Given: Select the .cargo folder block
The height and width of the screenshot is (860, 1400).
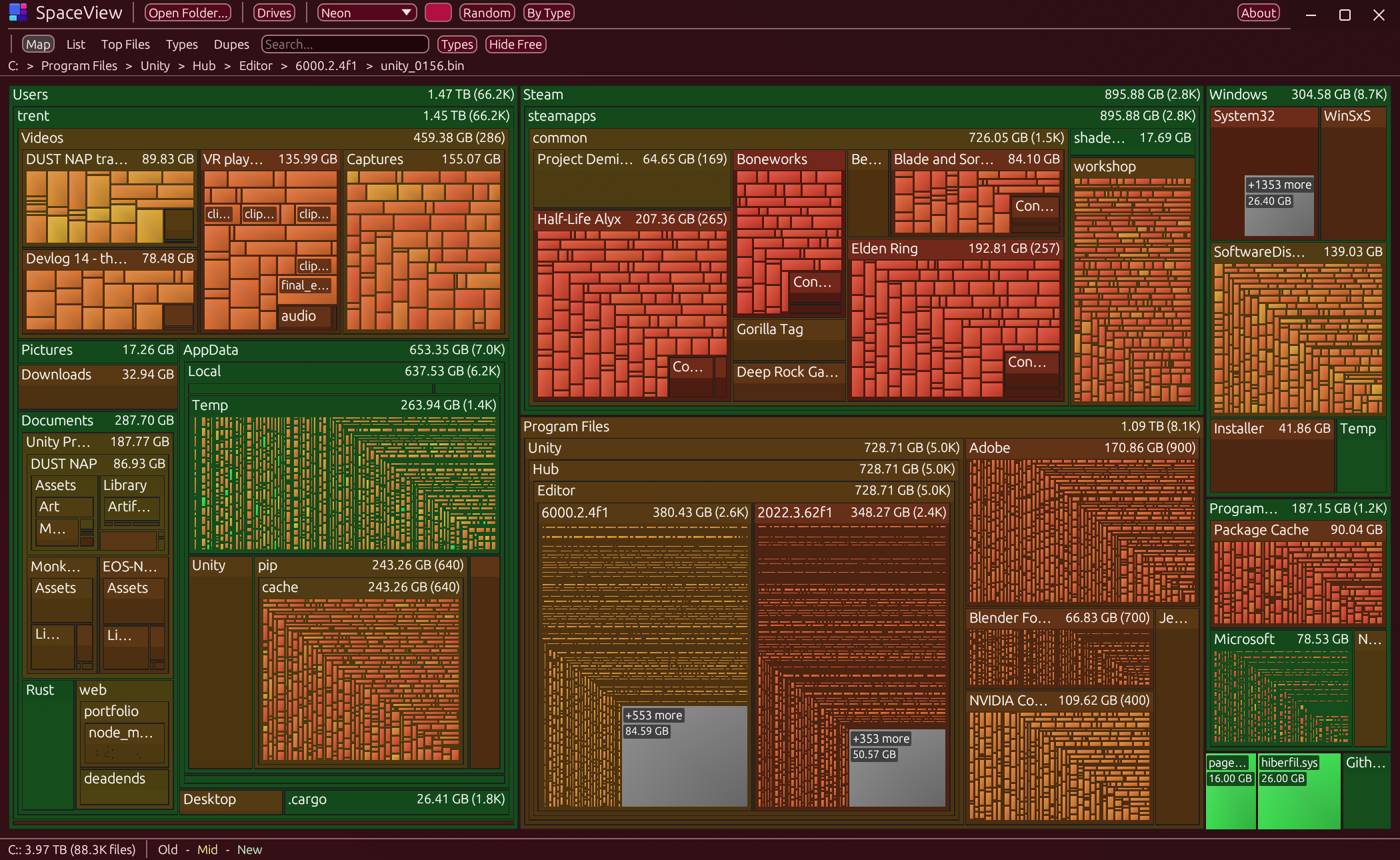Looking at the screenshot, I should pos(397,801).
